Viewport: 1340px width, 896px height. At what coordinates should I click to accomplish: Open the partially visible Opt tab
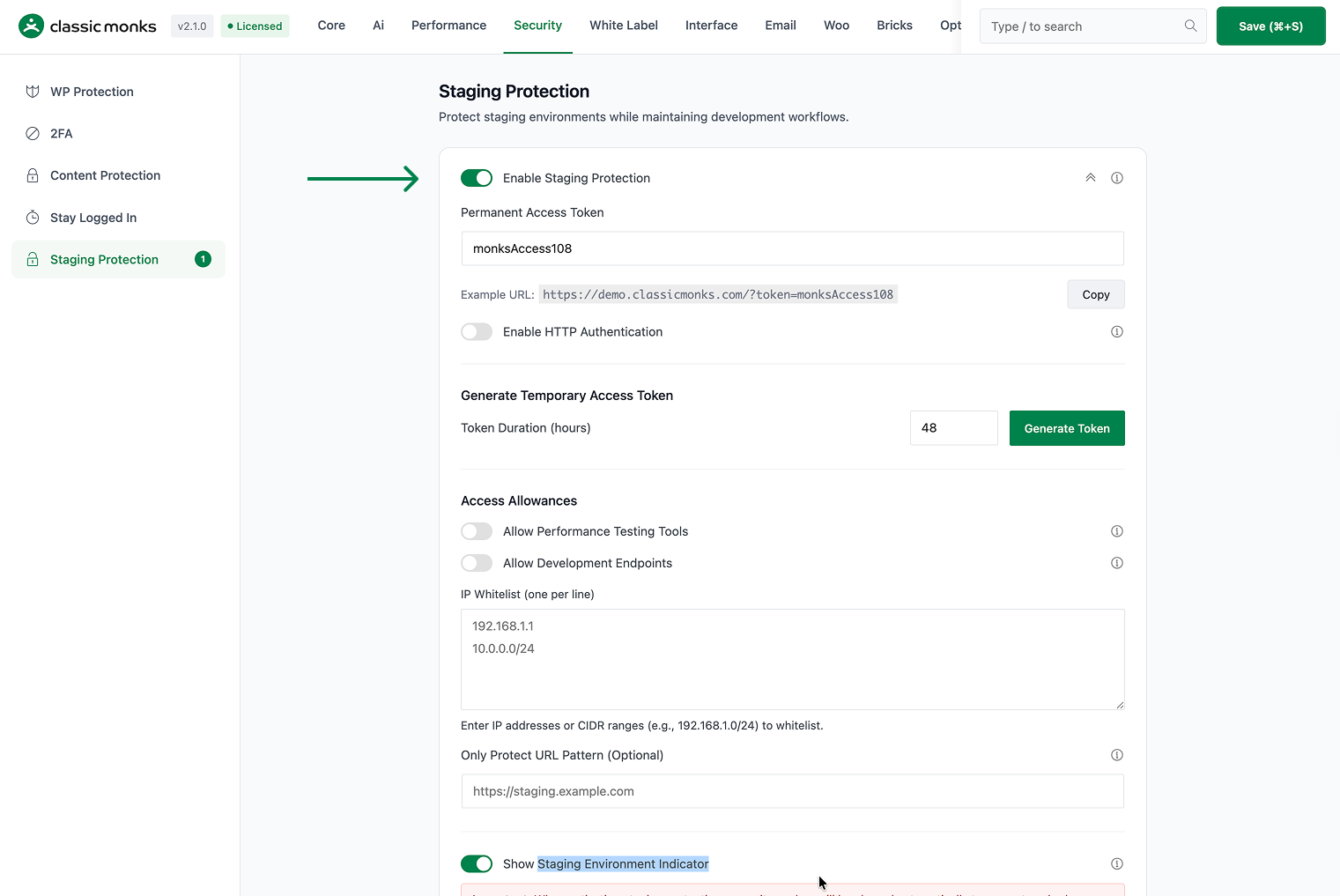(x=950, y=26)
